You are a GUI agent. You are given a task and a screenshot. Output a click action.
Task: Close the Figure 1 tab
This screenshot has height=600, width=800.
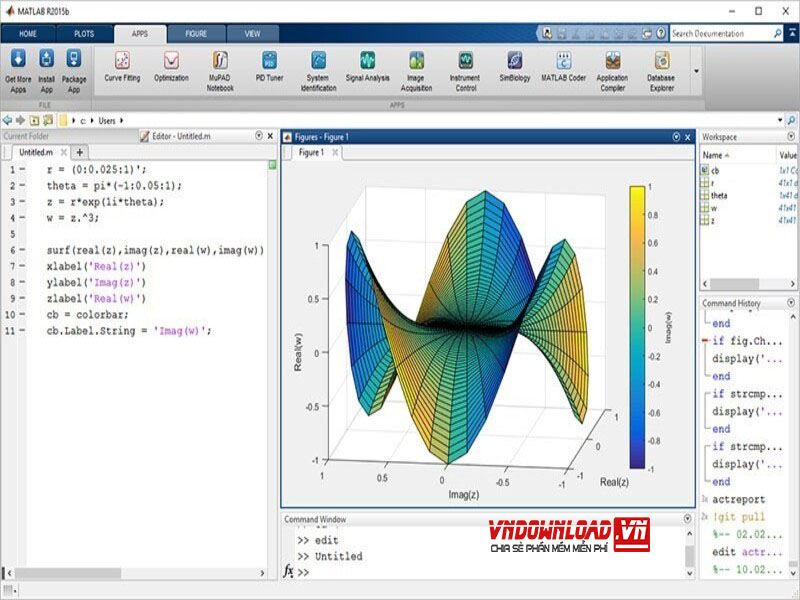pos(335,153)
